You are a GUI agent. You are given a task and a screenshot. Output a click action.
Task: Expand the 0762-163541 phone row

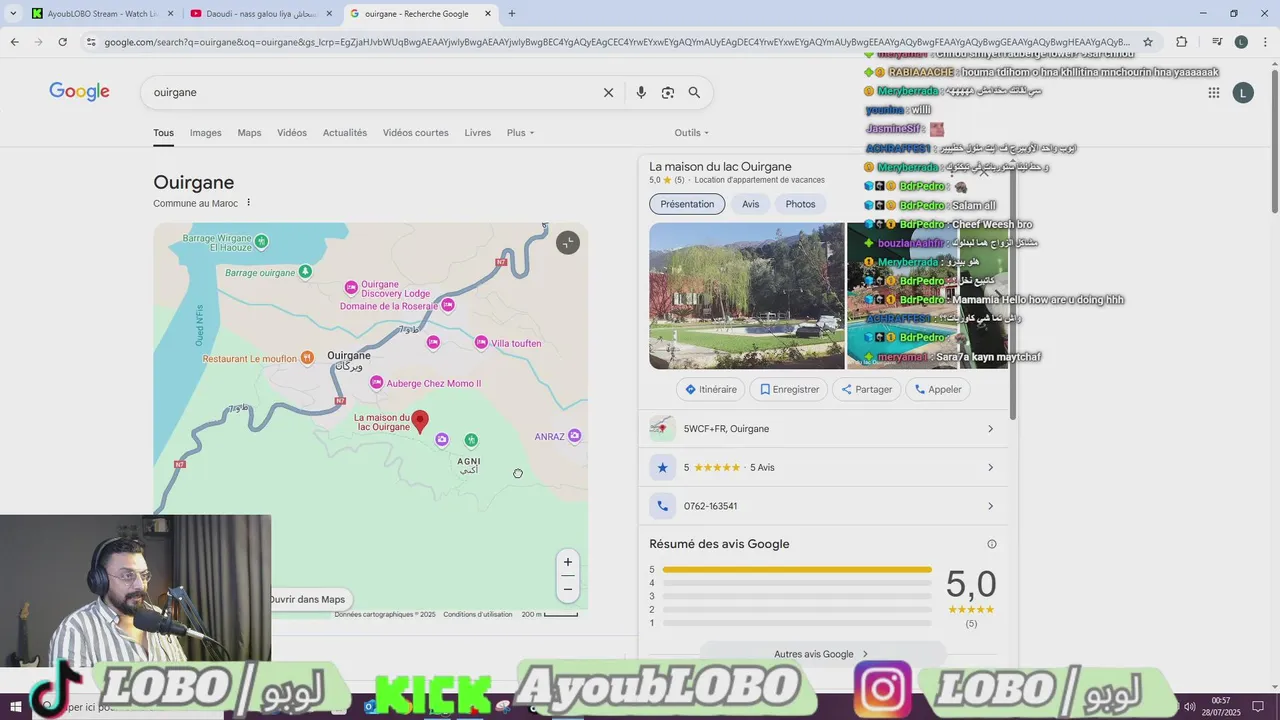823,506
